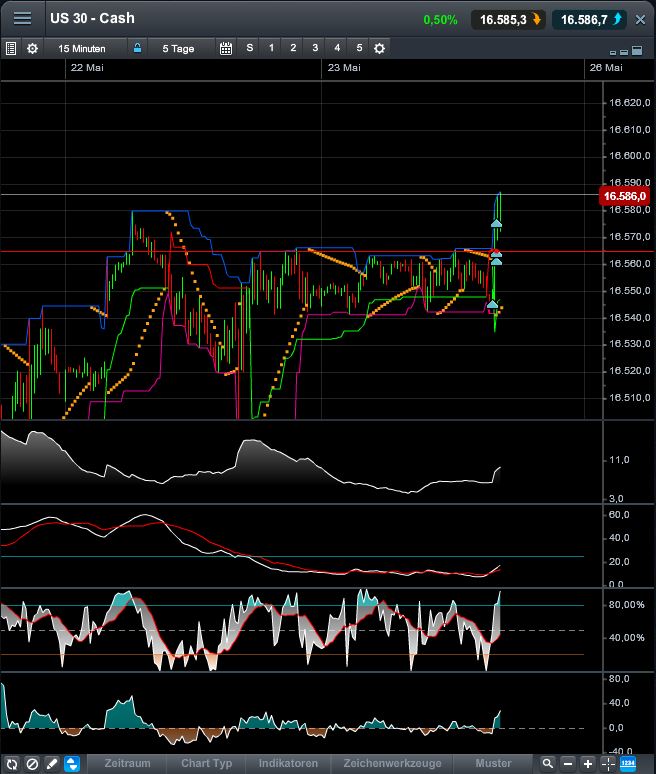Viewport: 656px width, 774px height.
Task: Open the Indikatoren menu
Action: pos(288,764)
